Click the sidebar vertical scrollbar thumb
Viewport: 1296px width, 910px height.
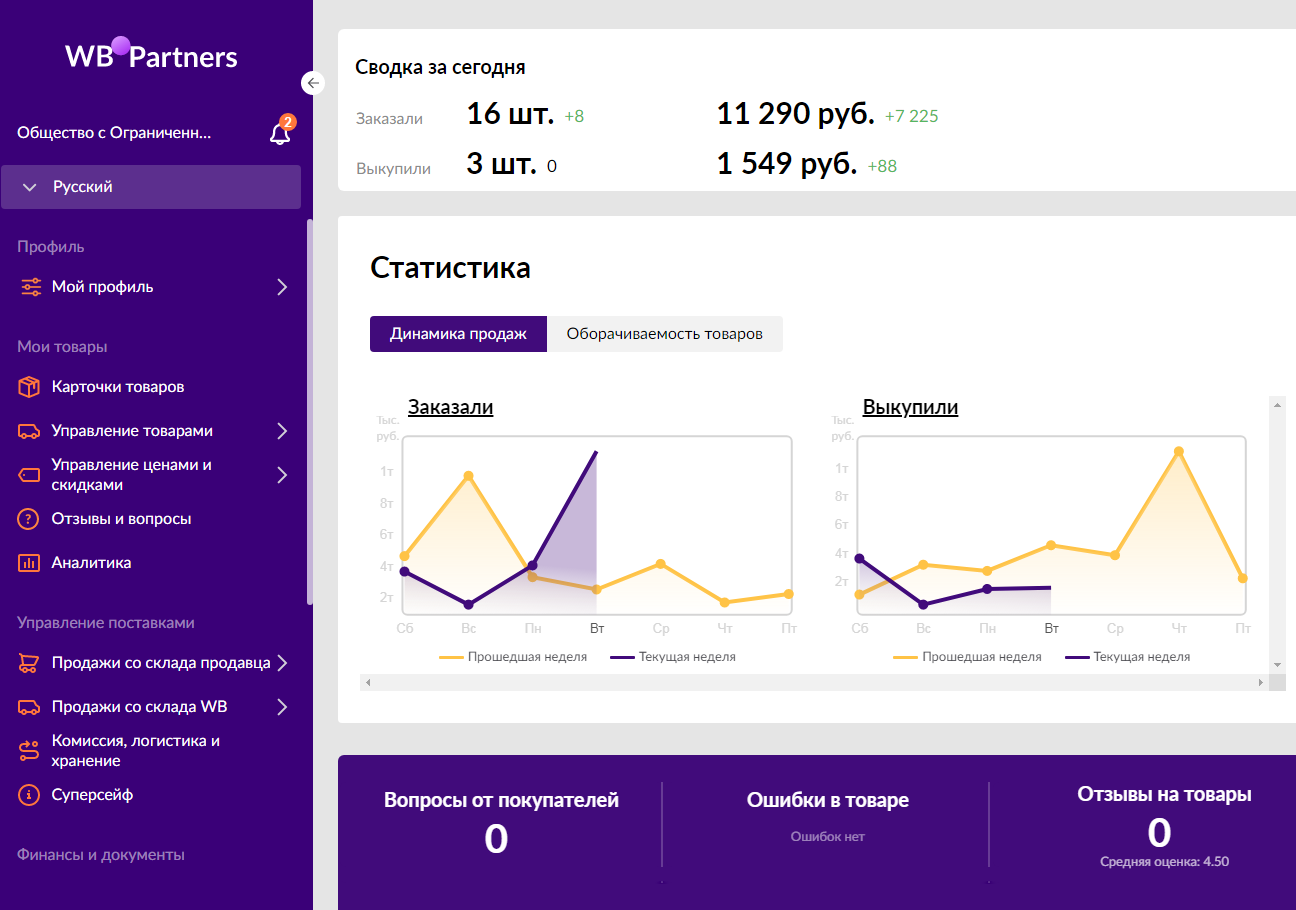[309, 412]
